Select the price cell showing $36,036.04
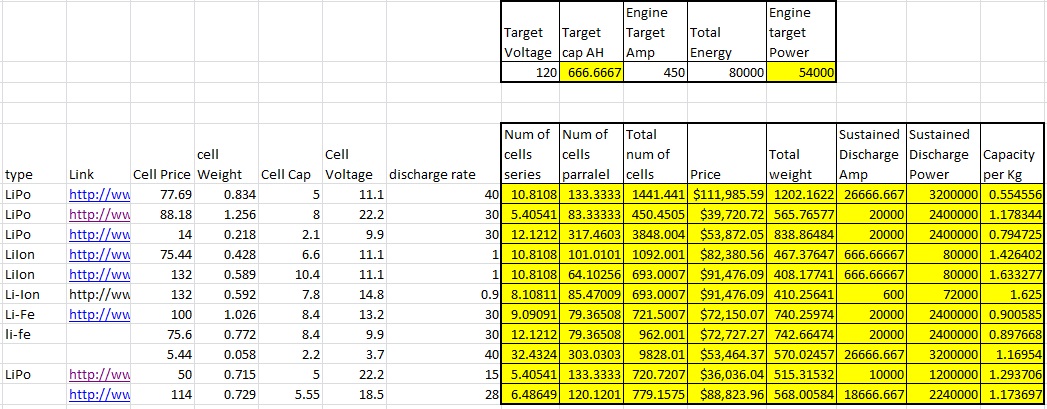The height and width of the screenshot is (409, 1047). coord(724,376)
